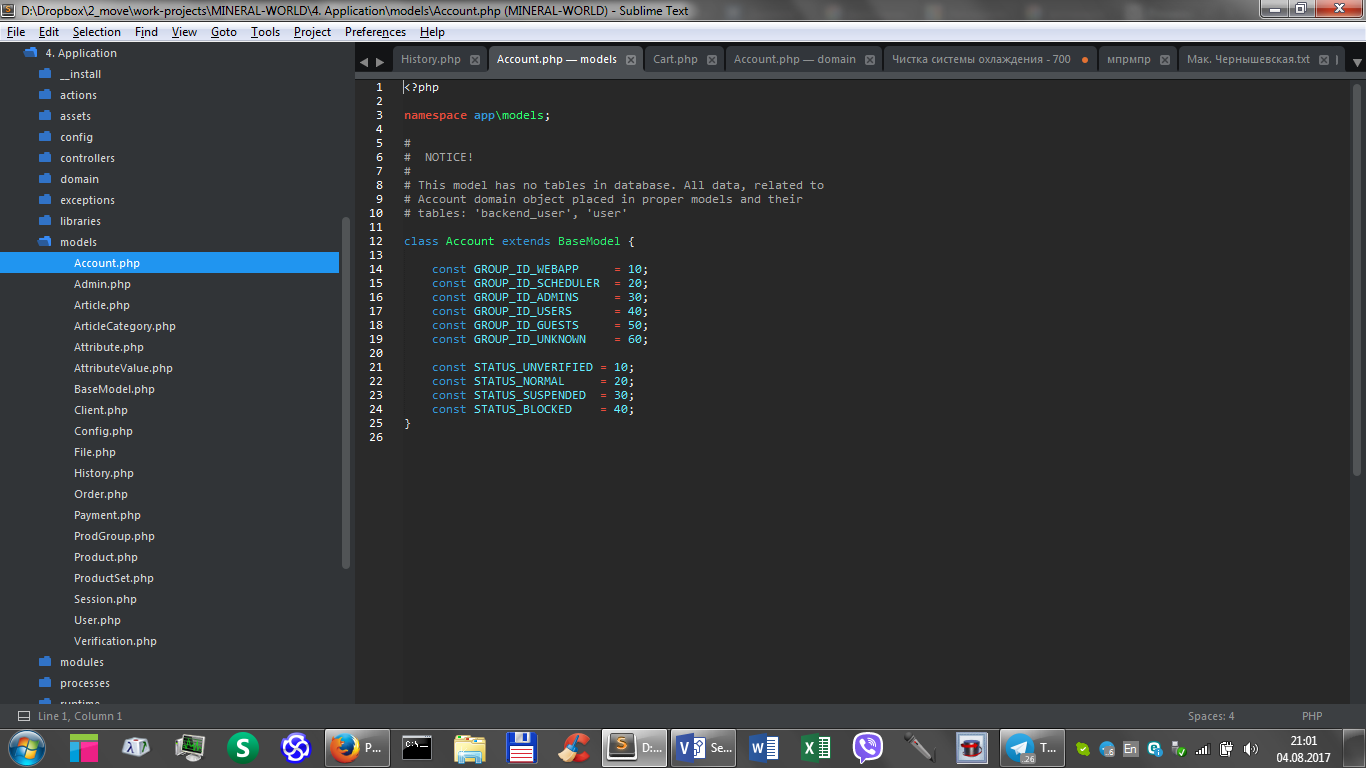Viewport: 1366px width, 768px height.
Task: Open Visio from the taskbar
Action: (703, 747)
